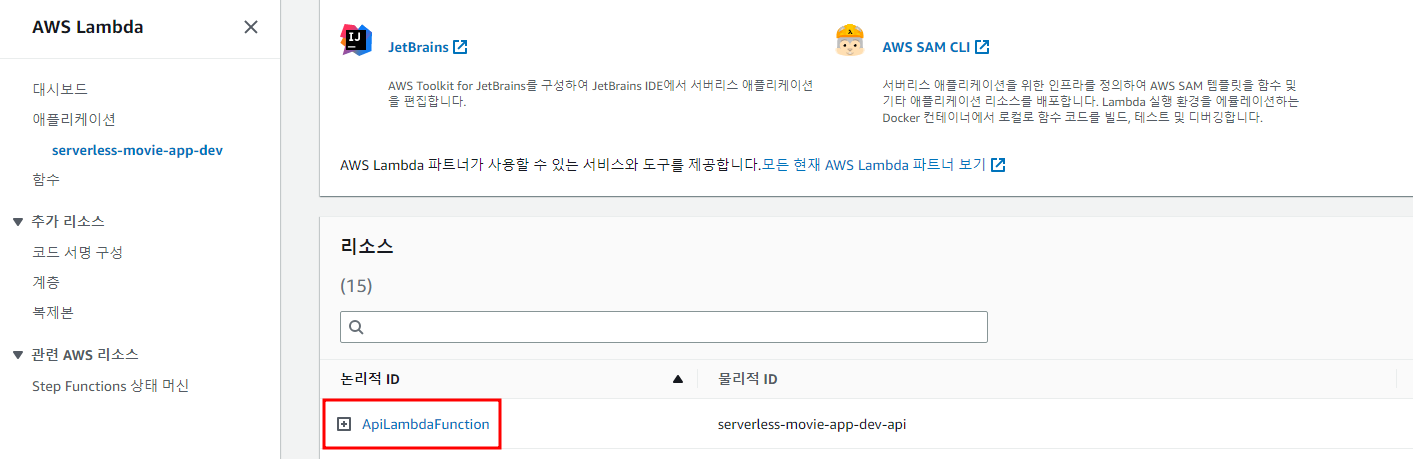Go to 애플리케이션 in sidebar

coord(74,119)
